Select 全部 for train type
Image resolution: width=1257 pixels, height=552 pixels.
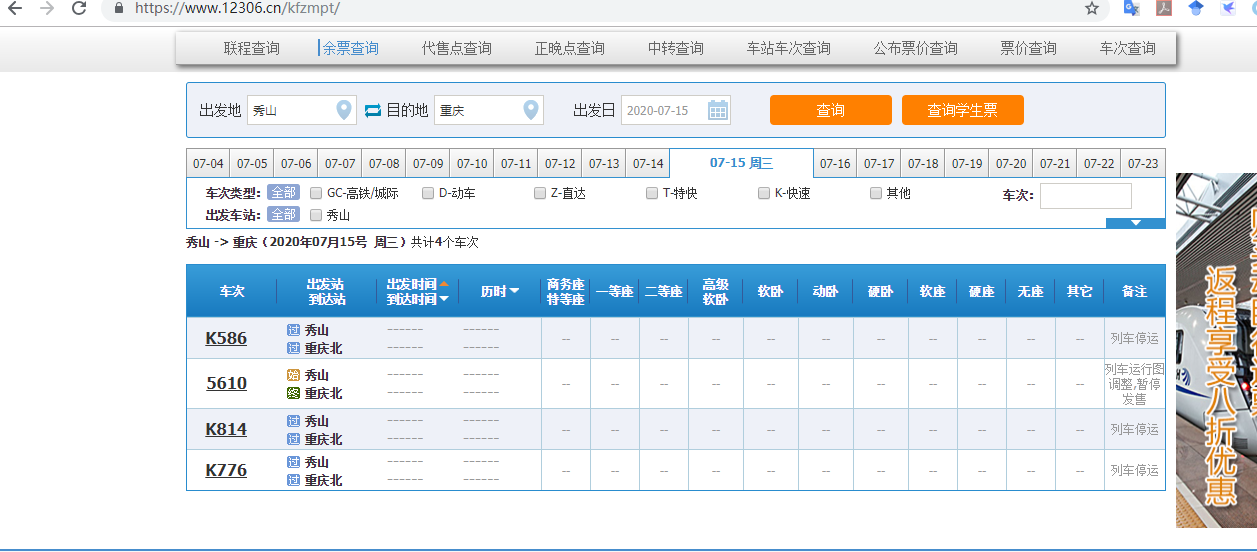(x=283, y=193)
